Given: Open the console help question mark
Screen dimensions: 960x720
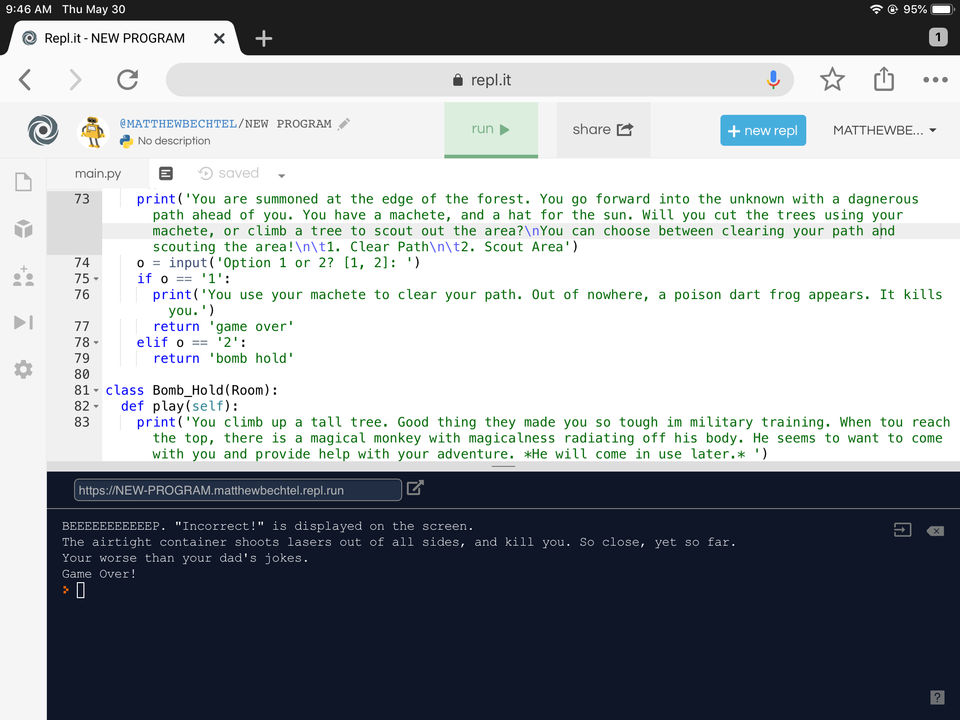Looking at the screenshot, I should tap(937, 697).
